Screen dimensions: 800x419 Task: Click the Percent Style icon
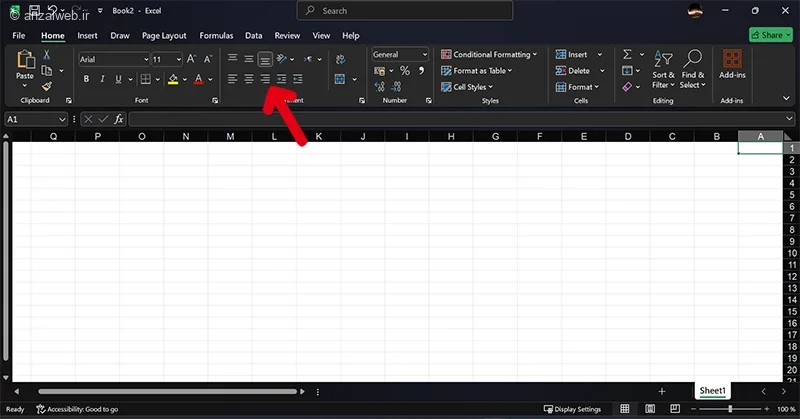tap(405, 70)
